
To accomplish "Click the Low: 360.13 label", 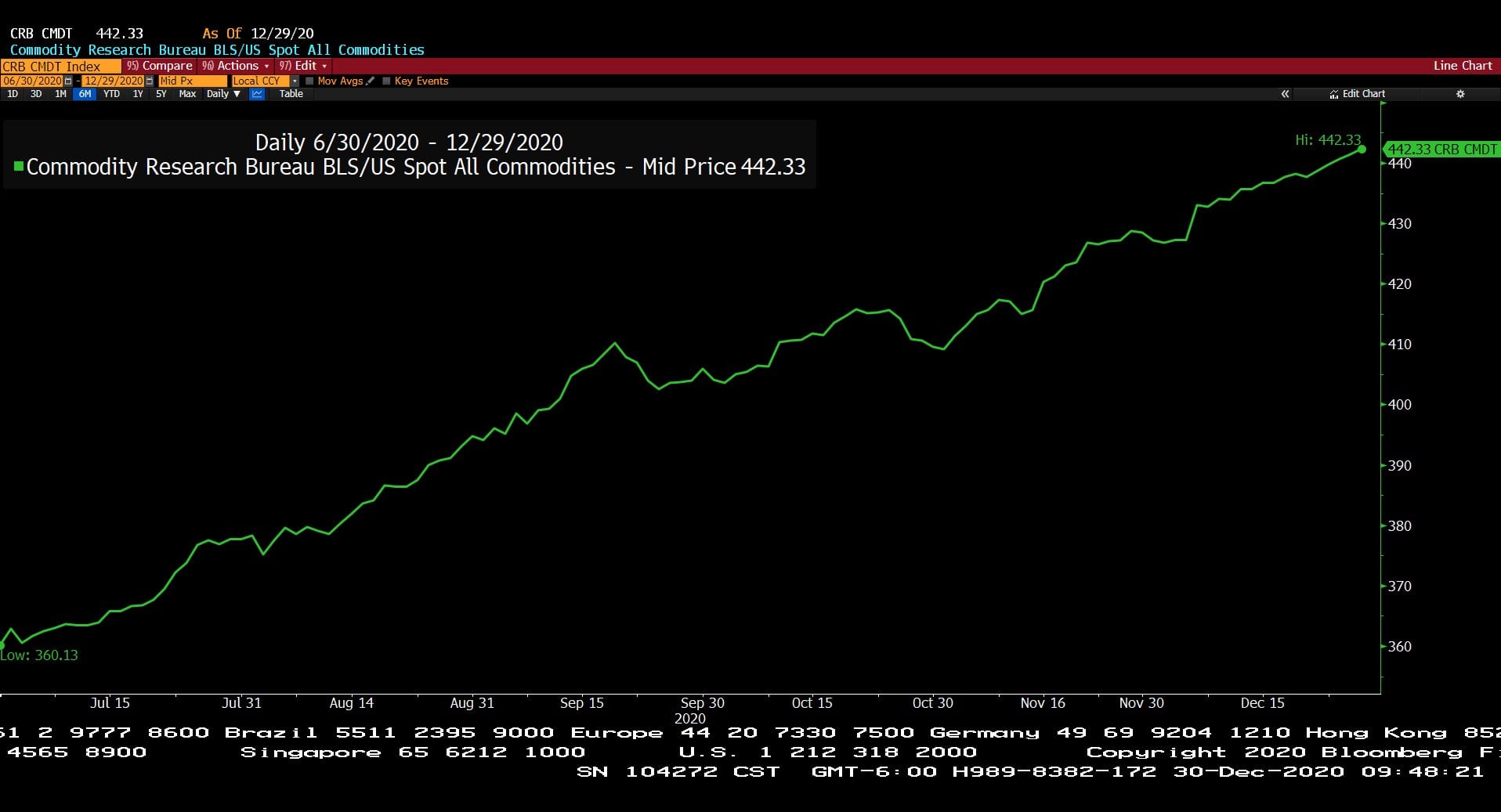I will [39, 655].
